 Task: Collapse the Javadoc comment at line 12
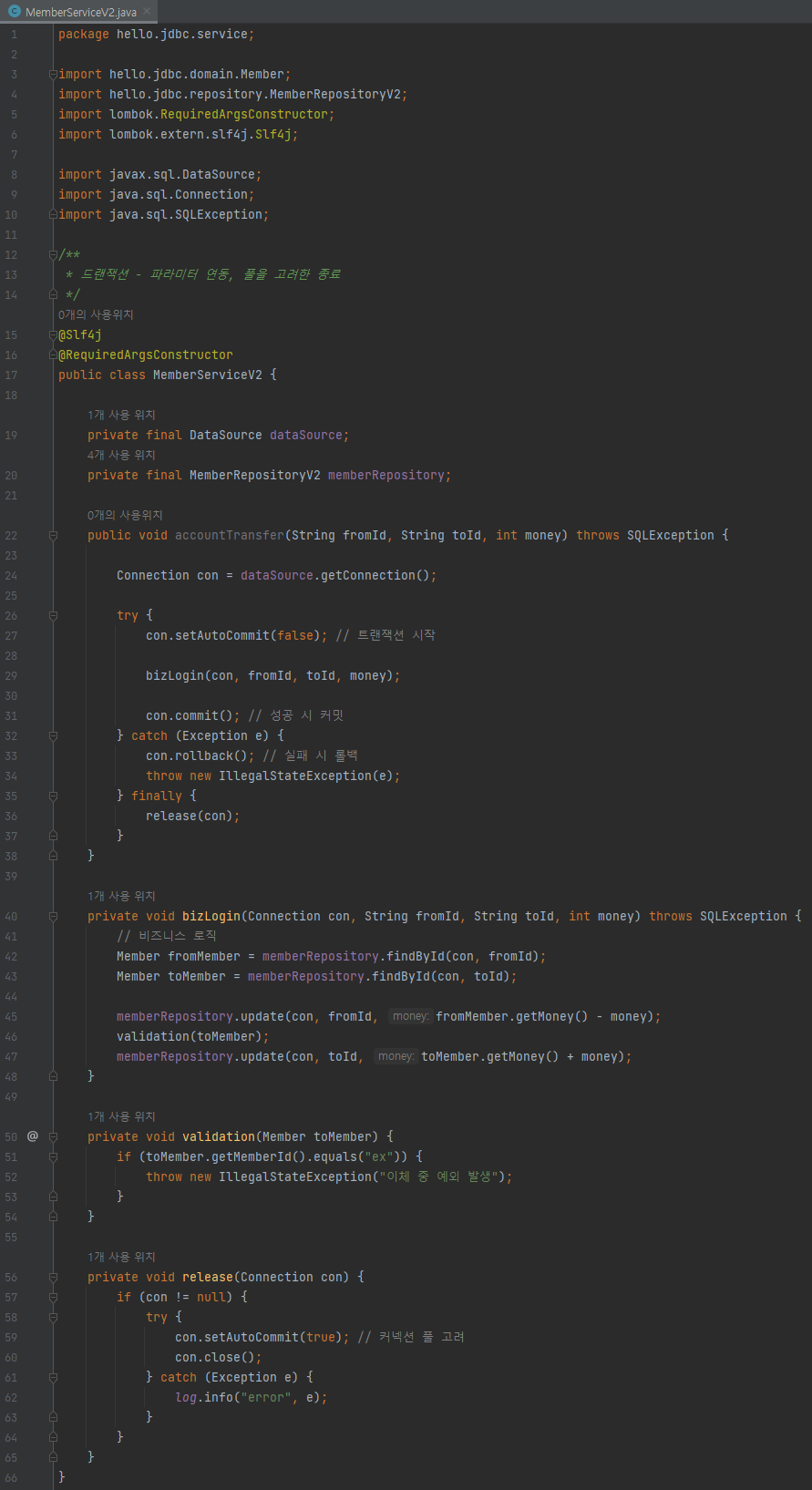[x=53, y=254]
